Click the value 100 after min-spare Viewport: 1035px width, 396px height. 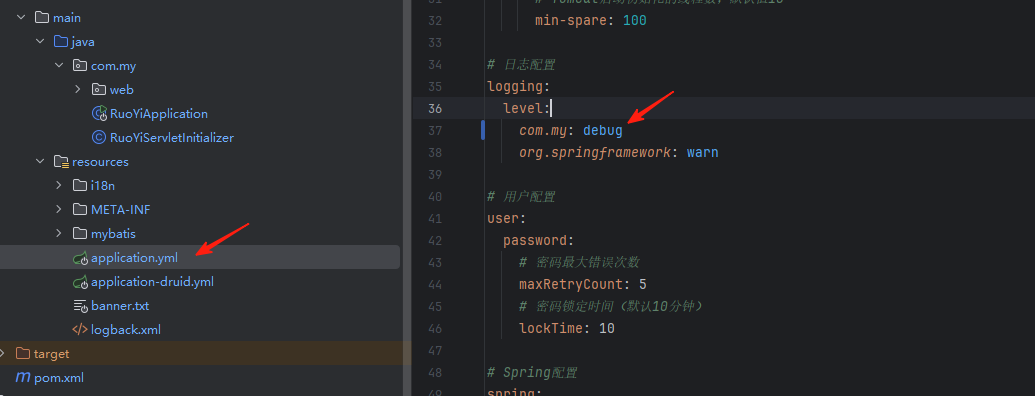634,20
